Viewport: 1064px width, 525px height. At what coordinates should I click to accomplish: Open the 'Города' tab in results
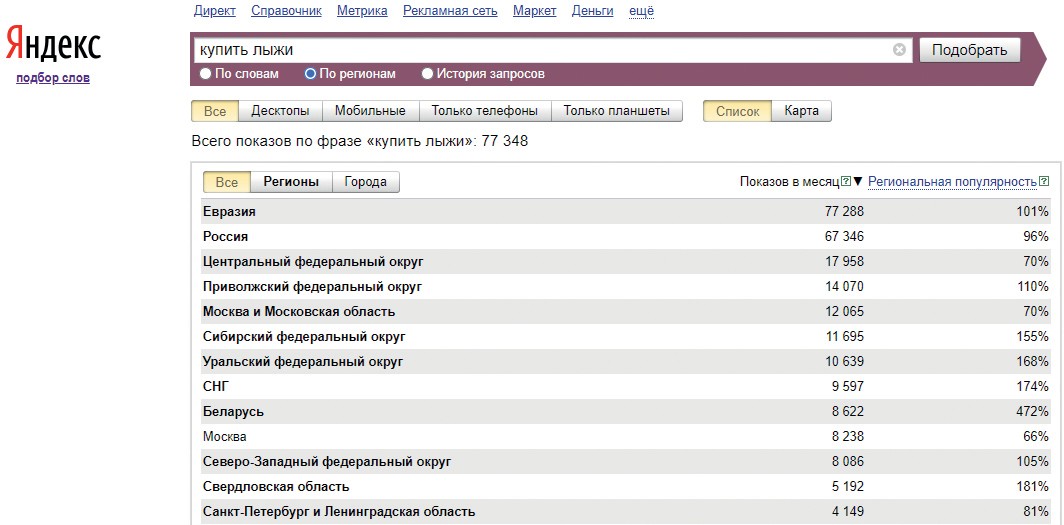(365, 182)
